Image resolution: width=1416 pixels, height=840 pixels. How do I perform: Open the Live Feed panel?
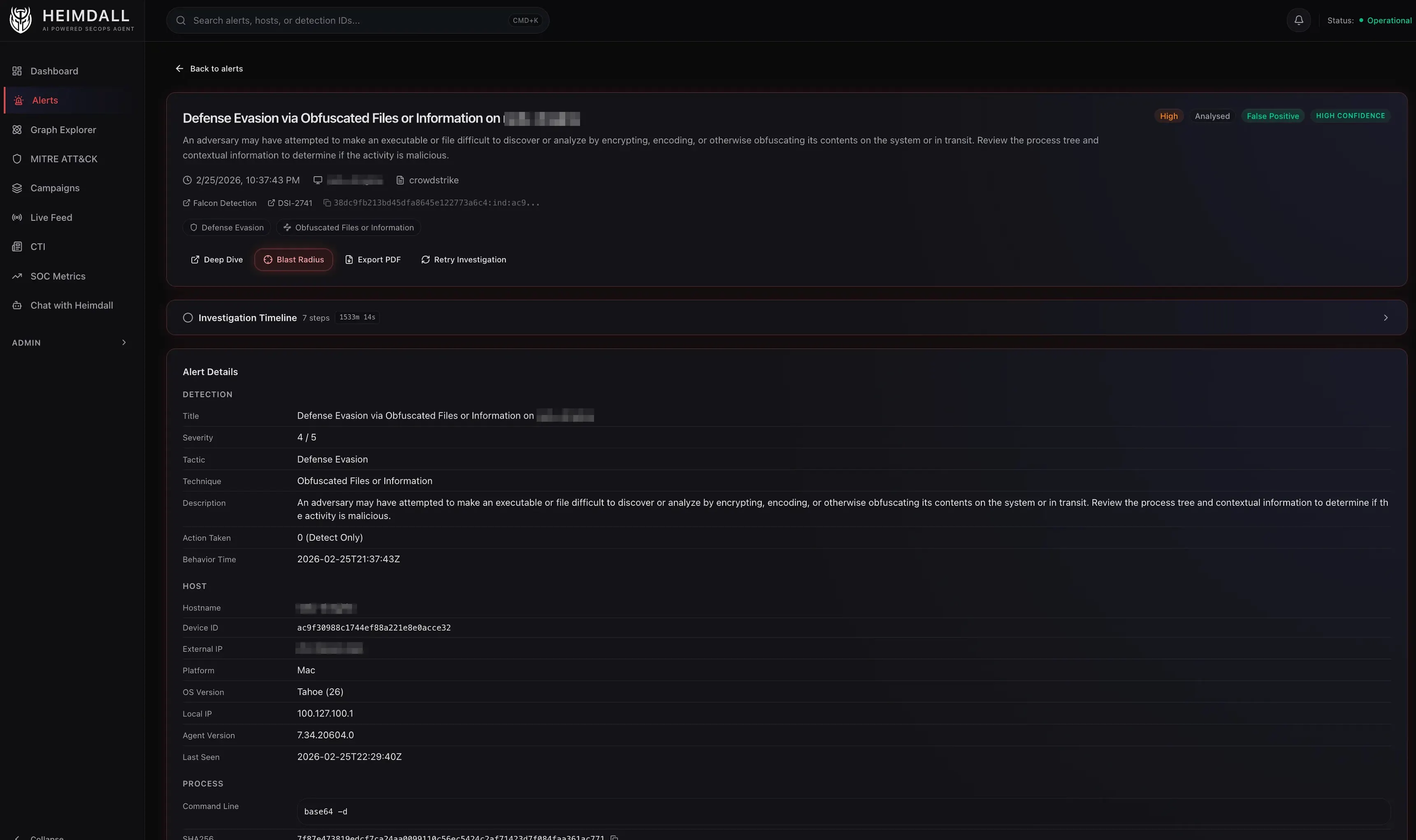(51, 217)
